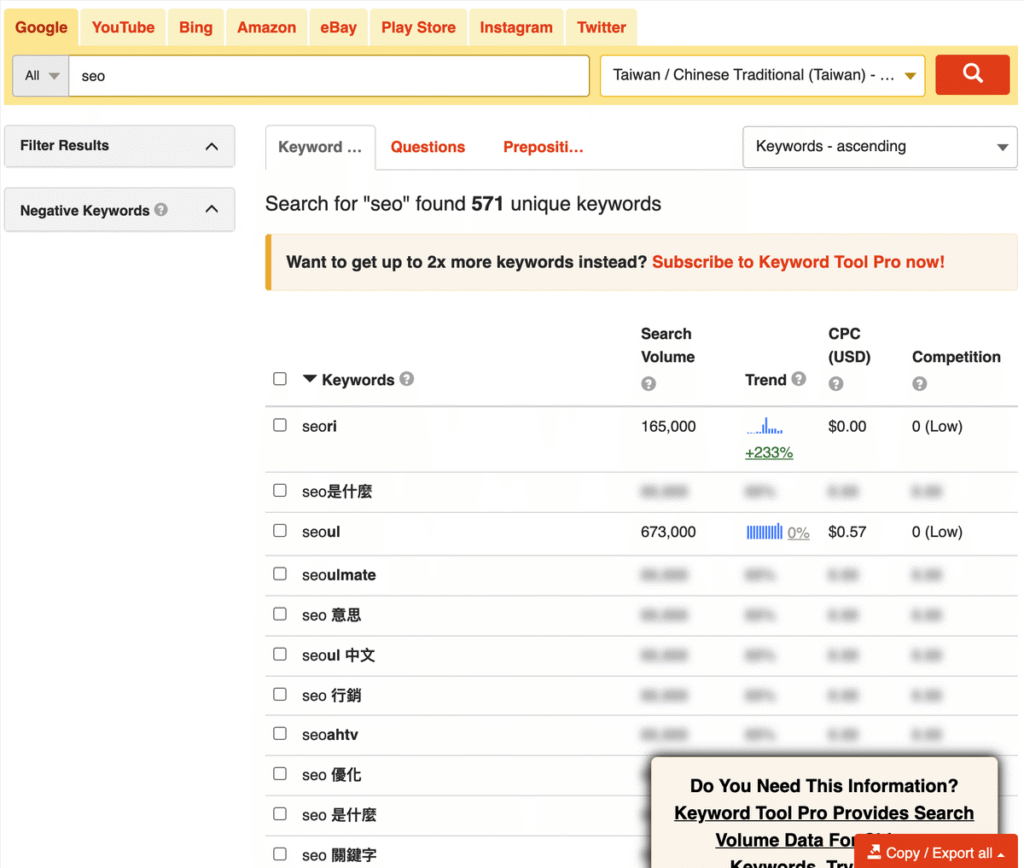Open Copy / Export all menu
The width and height of the screenshot is (1024, 868).
(935, 852)
